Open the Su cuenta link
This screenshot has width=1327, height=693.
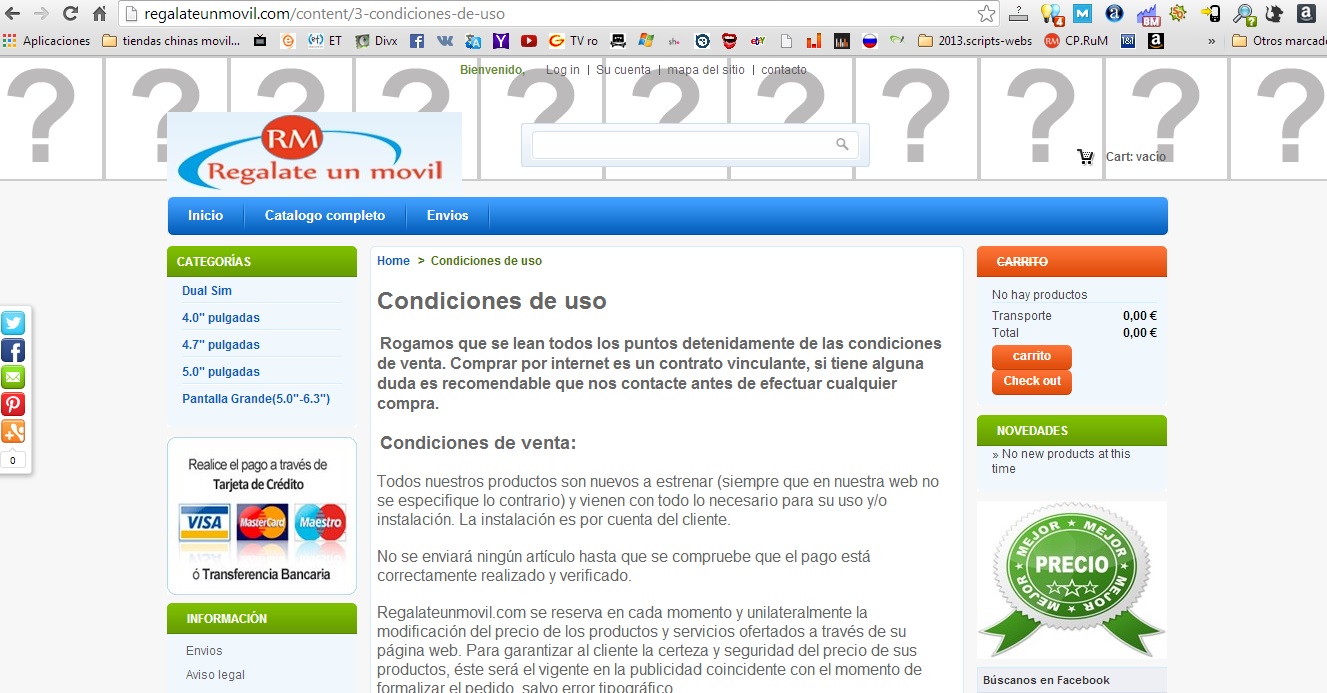click(x=624, y=70)
